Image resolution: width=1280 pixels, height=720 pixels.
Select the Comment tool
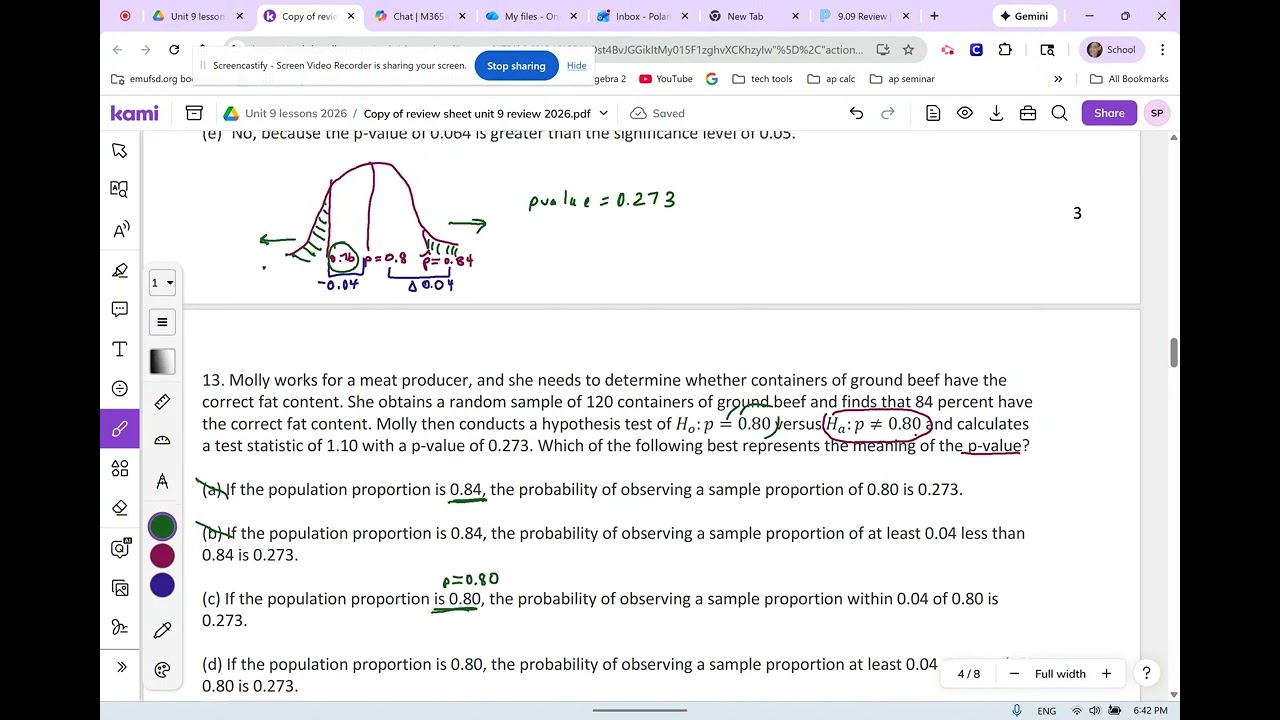point(120,309)
